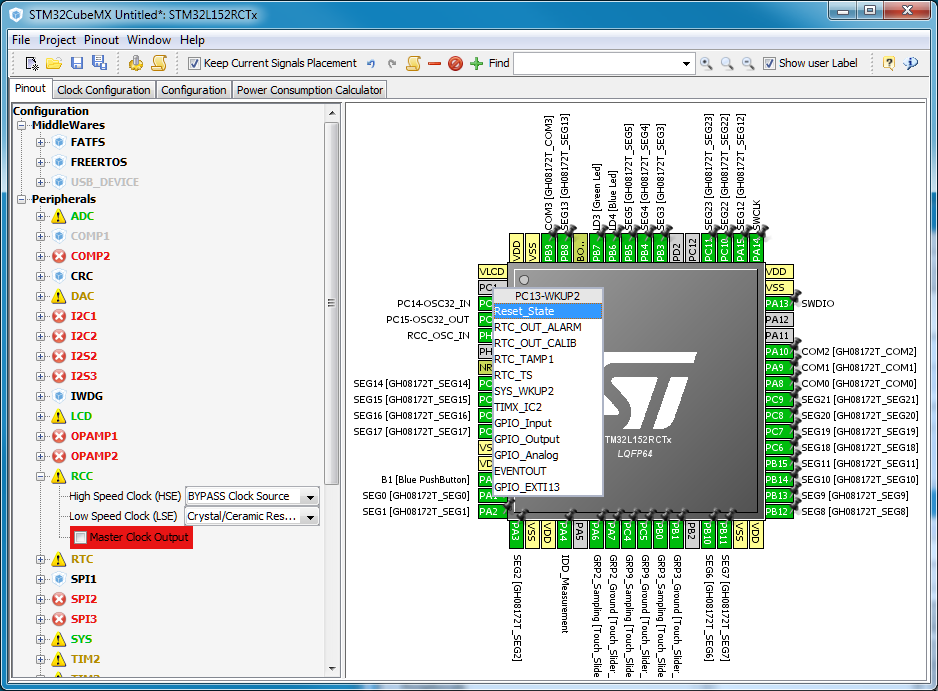
Task: Click the Undo arrow in the toolbar
Action: (372, 63)
